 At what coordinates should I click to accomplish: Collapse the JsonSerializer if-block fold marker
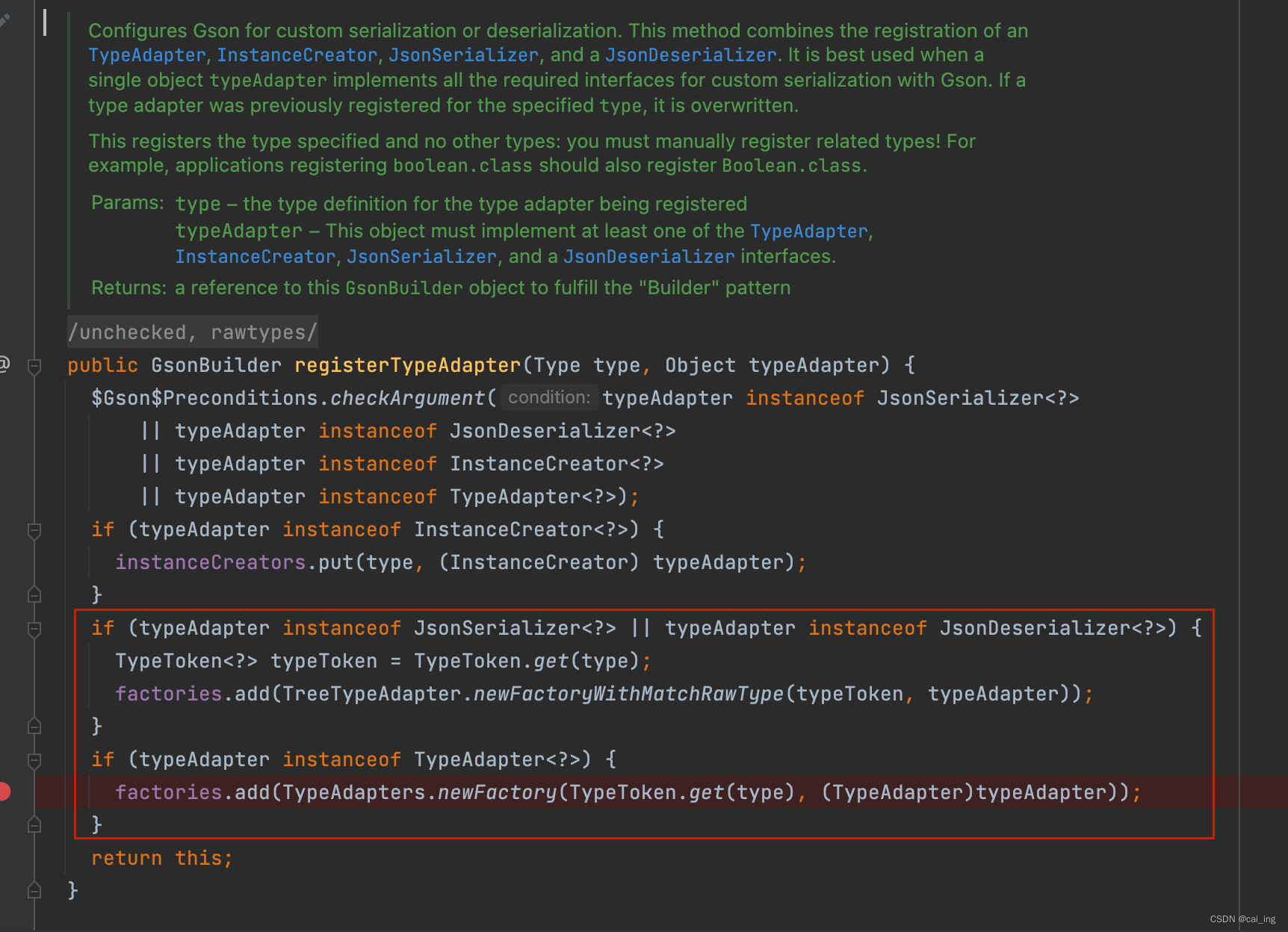coord(34,629)
